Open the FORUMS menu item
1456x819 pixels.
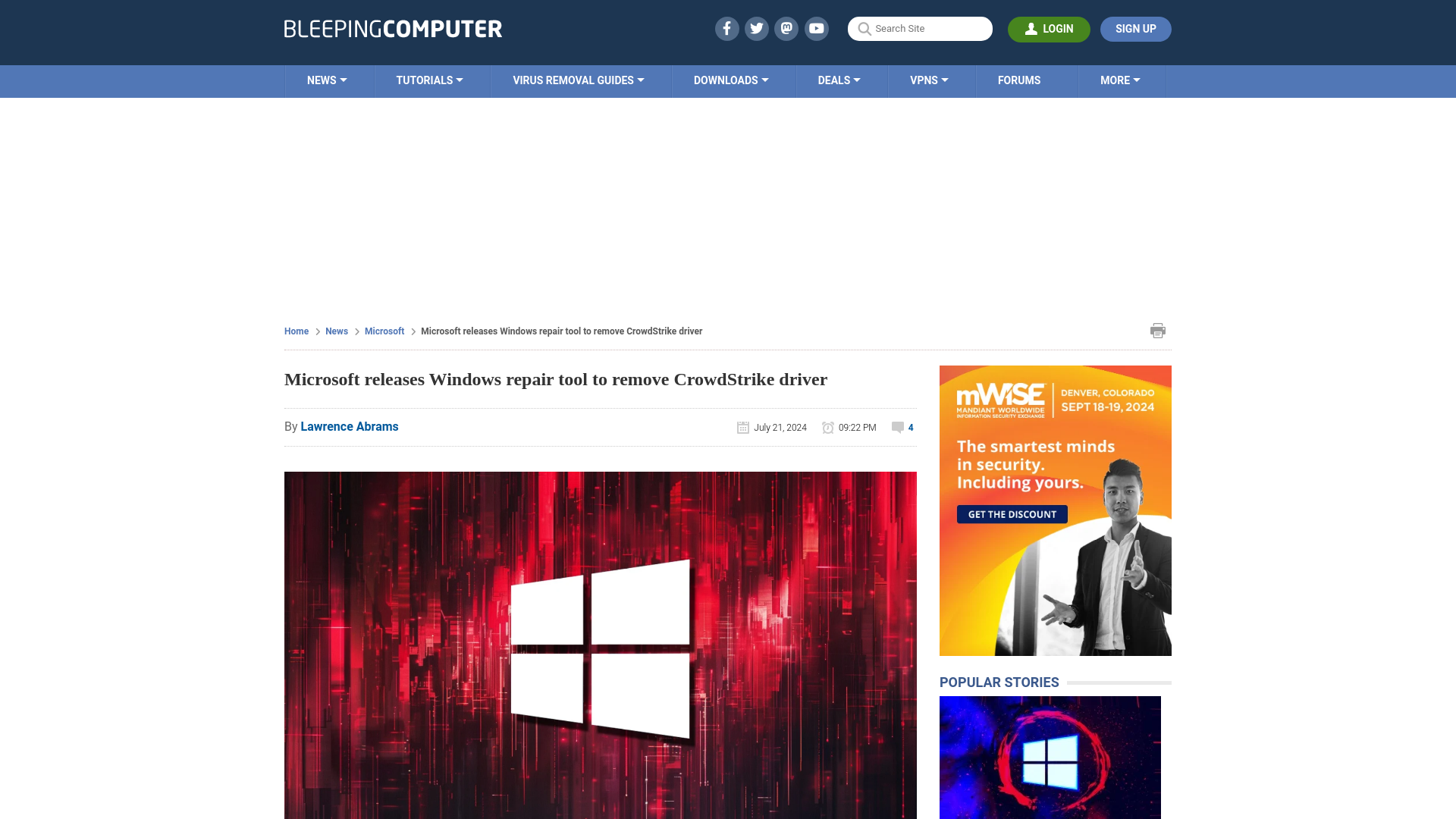(x=1019, y=80)
